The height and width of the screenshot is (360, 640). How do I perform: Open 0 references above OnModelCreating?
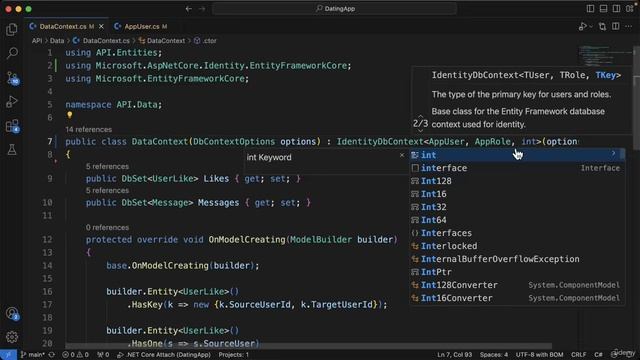coord(107,227)
